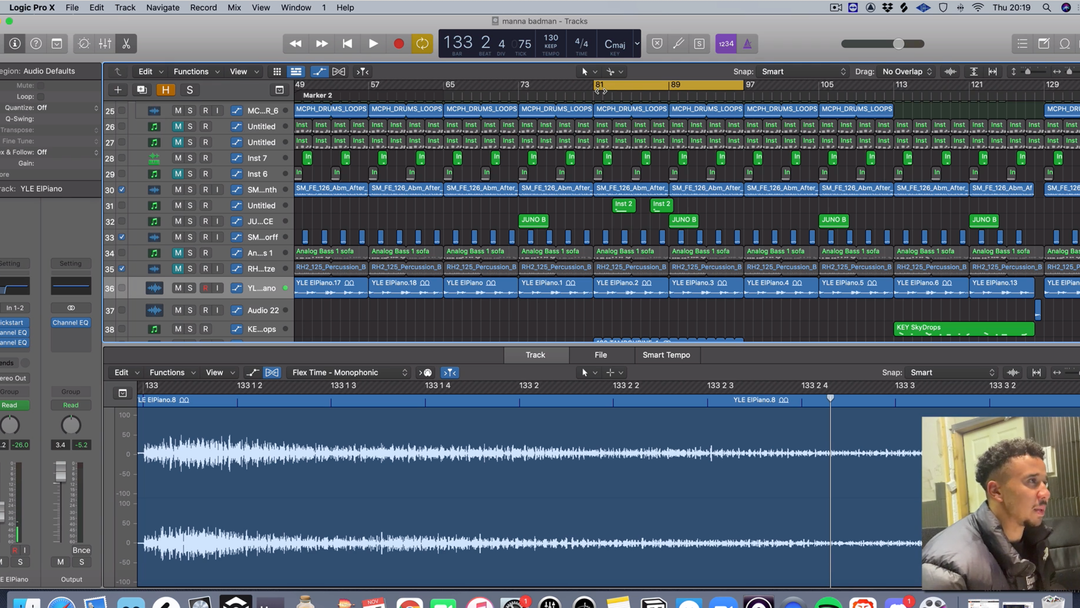The width and height of the screenshot is (1080, 608).
Task: Open the Mixer from the control bar
Action: click(x=105, y=44)
